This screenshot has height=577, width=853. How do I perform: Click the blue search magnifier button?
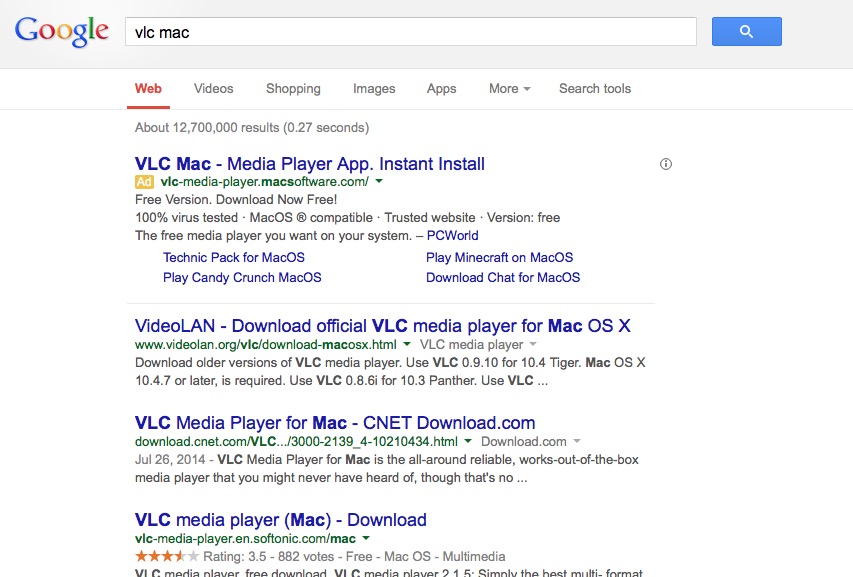(746, 32)
